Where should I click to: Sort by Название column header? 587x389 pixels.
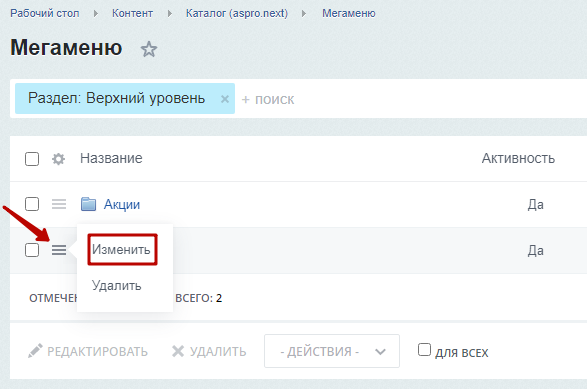click(x=111, y=158)
